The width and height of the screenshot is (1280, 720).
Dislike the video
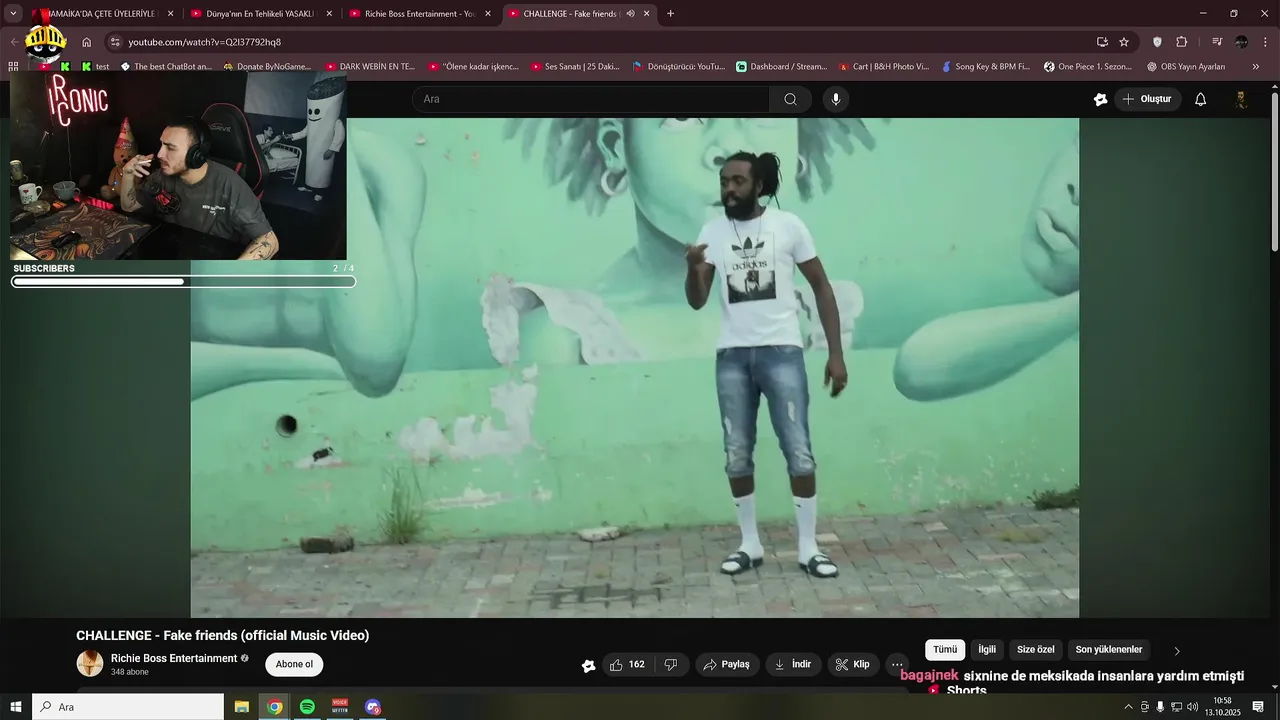(x=671, y=664)
